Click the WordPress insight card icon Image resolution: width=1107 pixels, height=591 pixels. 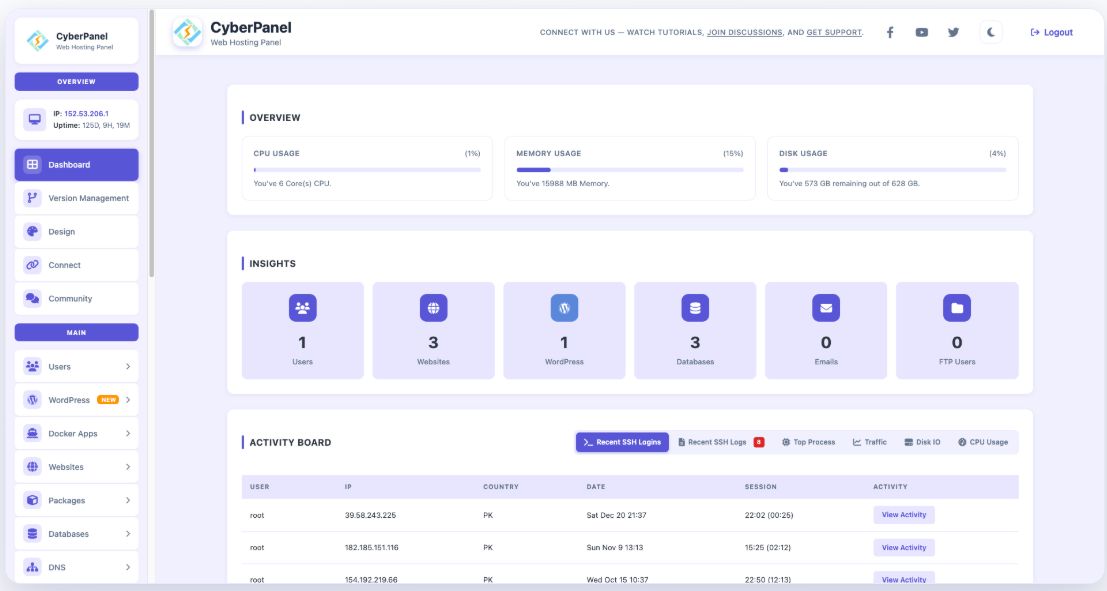pos(564,308)
